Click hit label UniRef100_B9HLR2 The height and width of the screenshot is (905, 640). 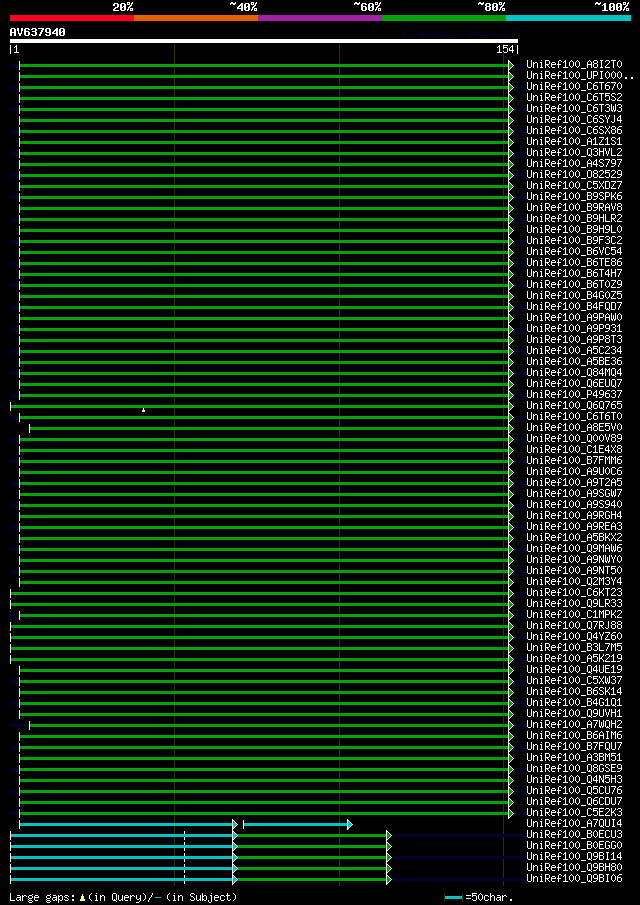(x=574, y=219)
